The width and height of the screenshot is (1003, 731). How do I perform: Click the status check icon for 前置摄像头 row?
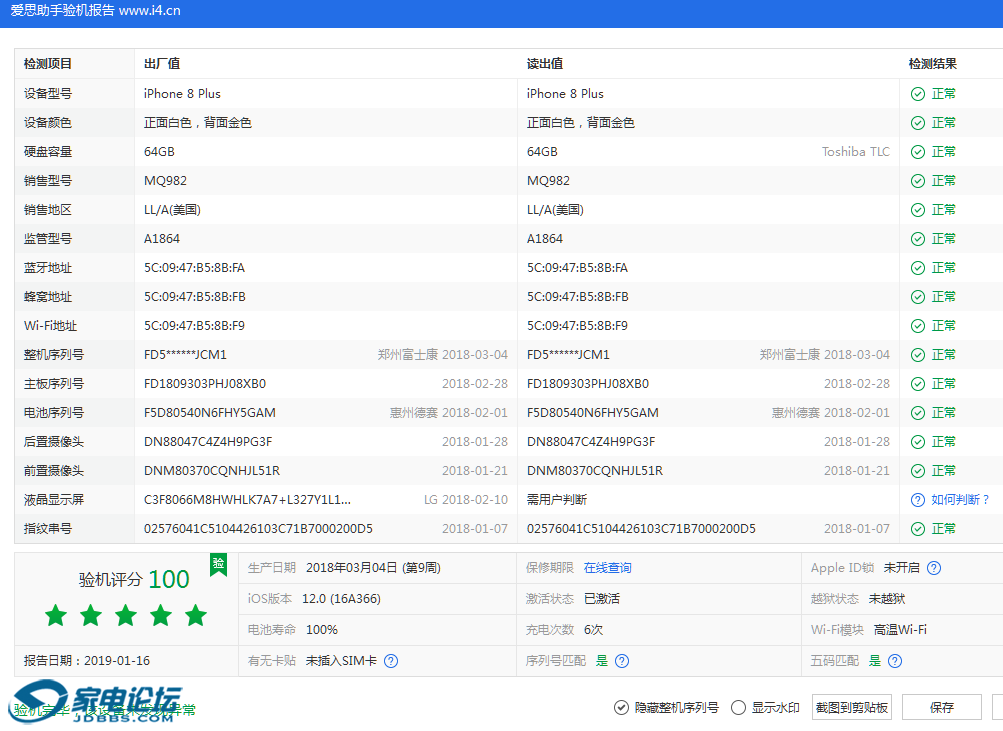click(918, 471)
